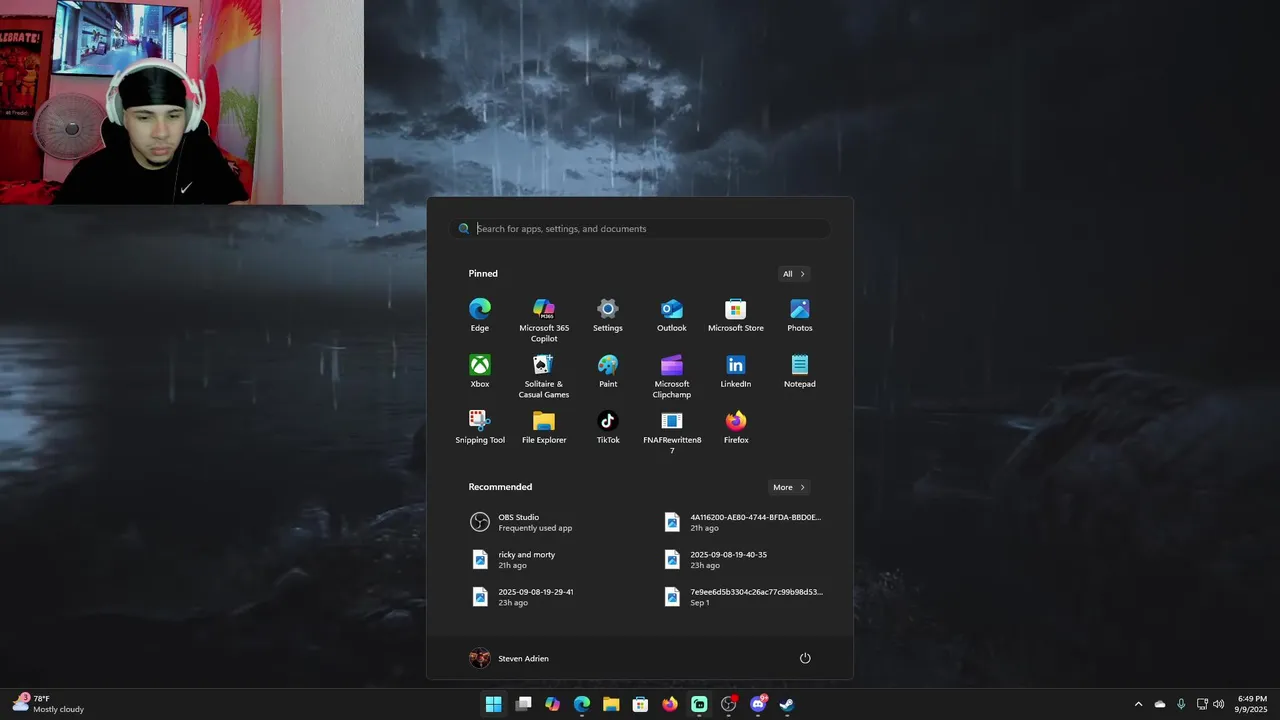This screenshot has width=1280, height=720.
Task: Open Snipping Tool
Action: coord(480,427)
